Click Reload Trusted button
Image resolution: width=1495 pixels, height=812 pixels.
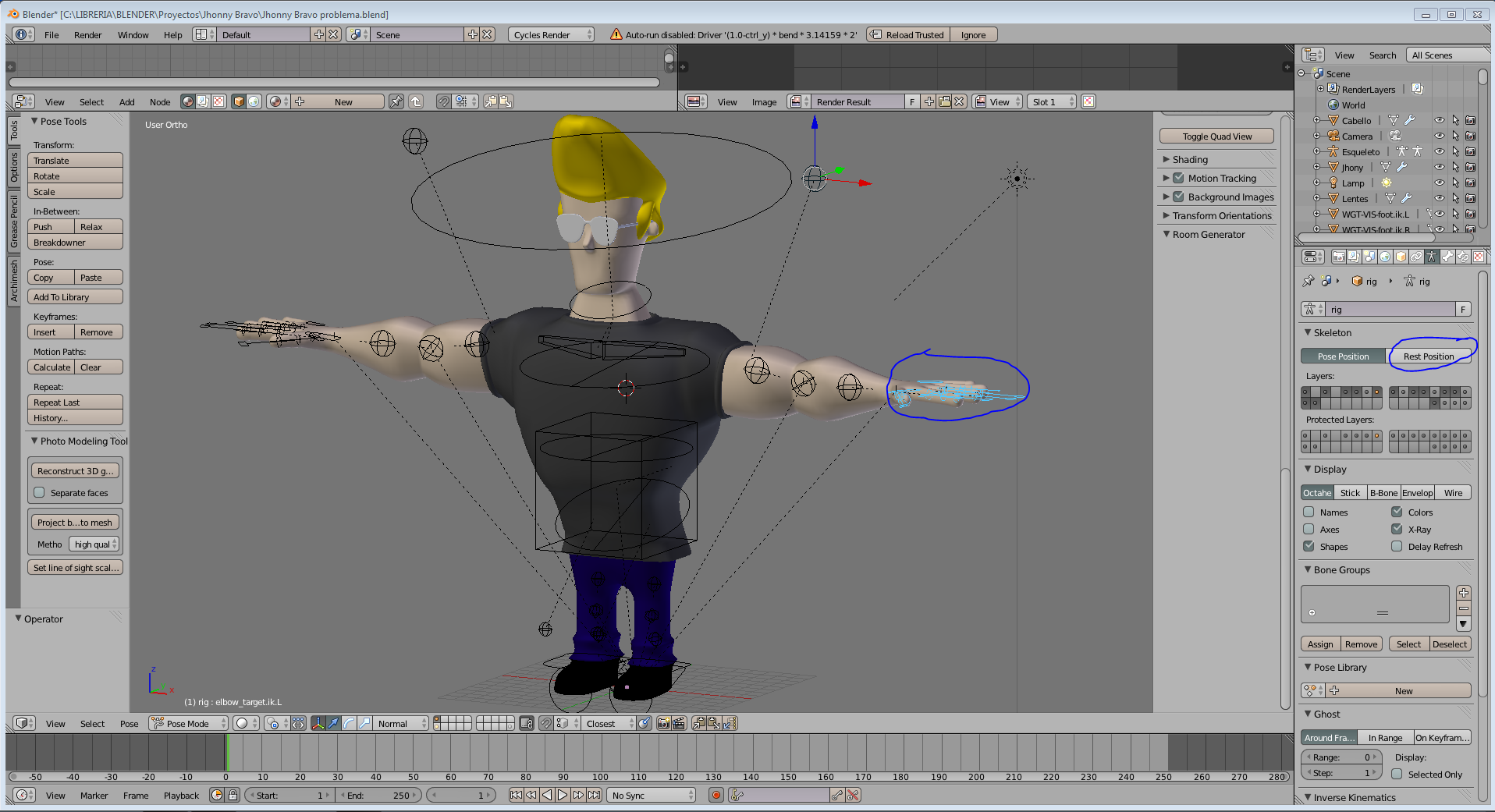[x=907, y=34]
